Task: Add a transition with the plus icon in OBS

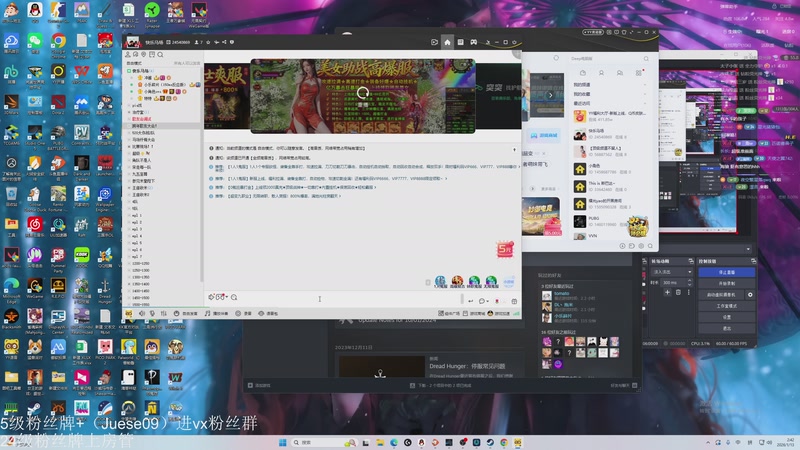Action: tap(667, 292)
